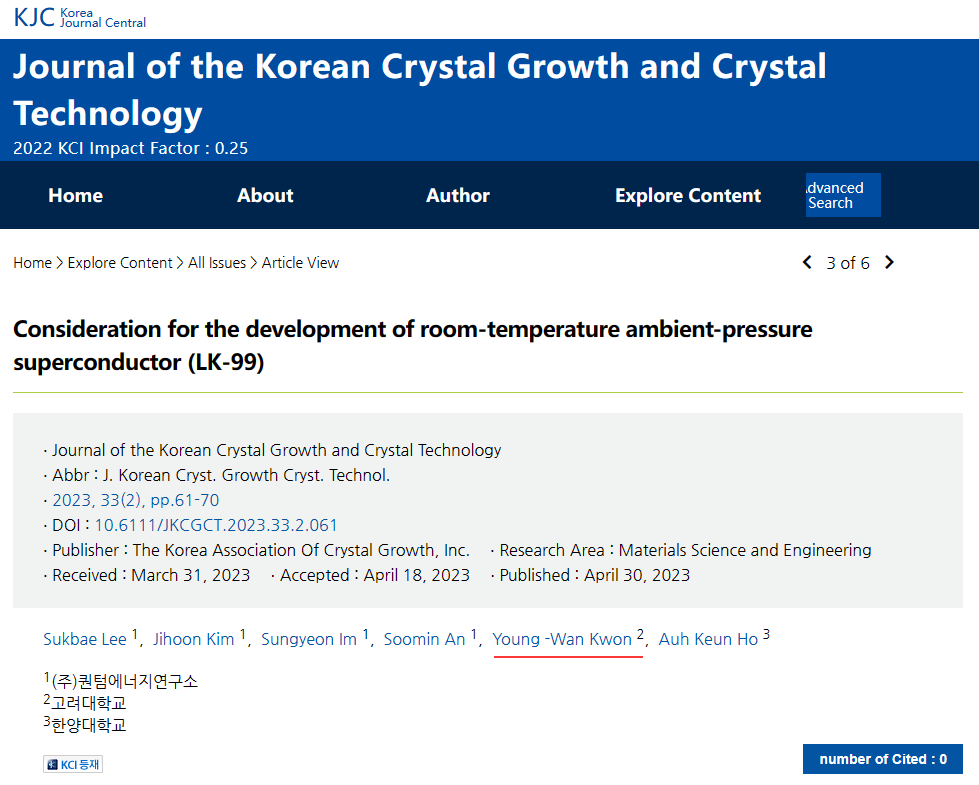Open author Young-Wan Kwon's link
This screenshot has height=785, width=979.
tap(562, 639)
